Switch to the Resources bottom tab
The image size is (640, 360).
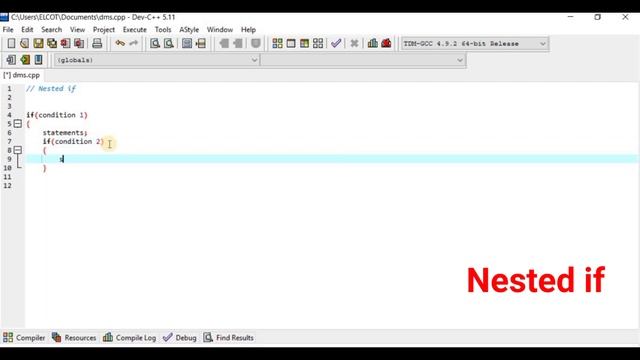point(74,338)
